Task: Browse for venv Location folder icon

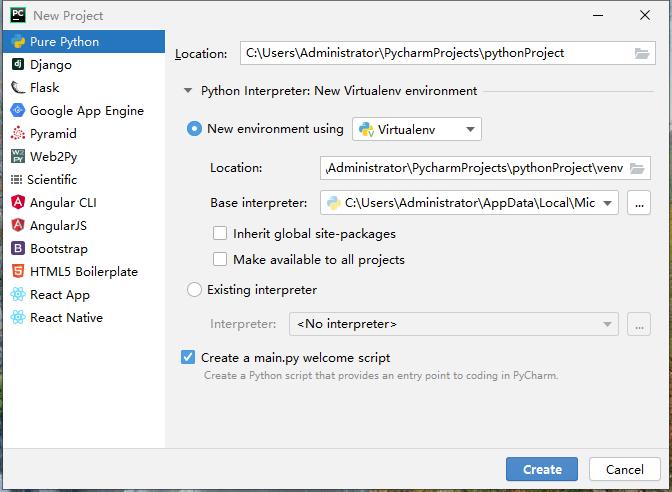Action: click(637, 168)
